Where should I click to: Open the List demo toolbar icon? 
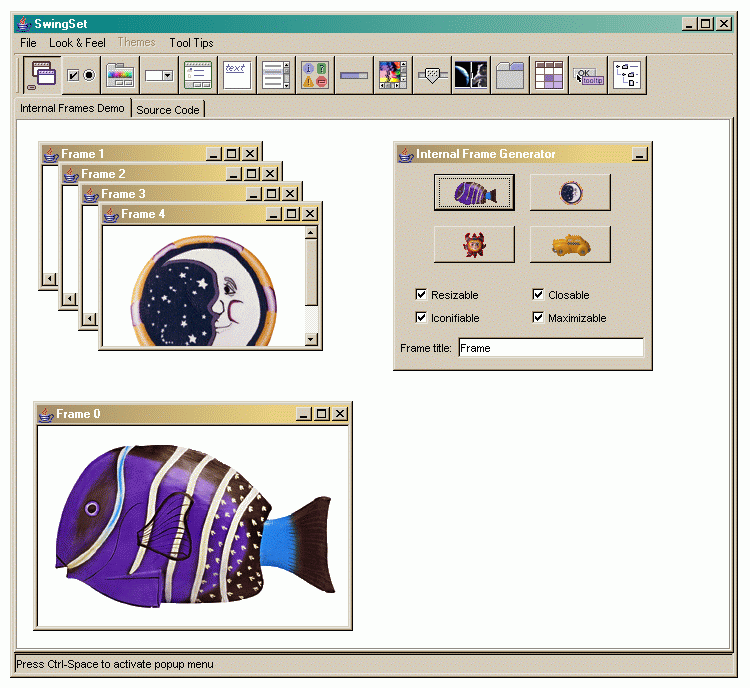click(x=276, y=75)
